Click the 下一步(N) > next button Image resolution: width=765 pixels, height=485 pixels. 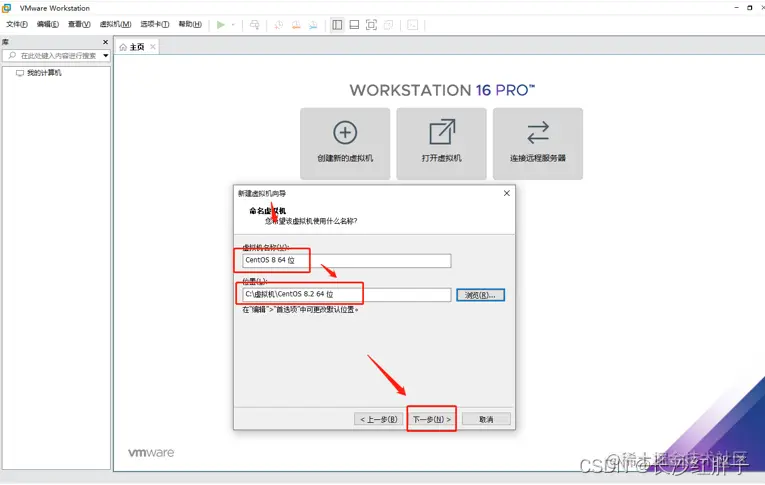[432, 419]
